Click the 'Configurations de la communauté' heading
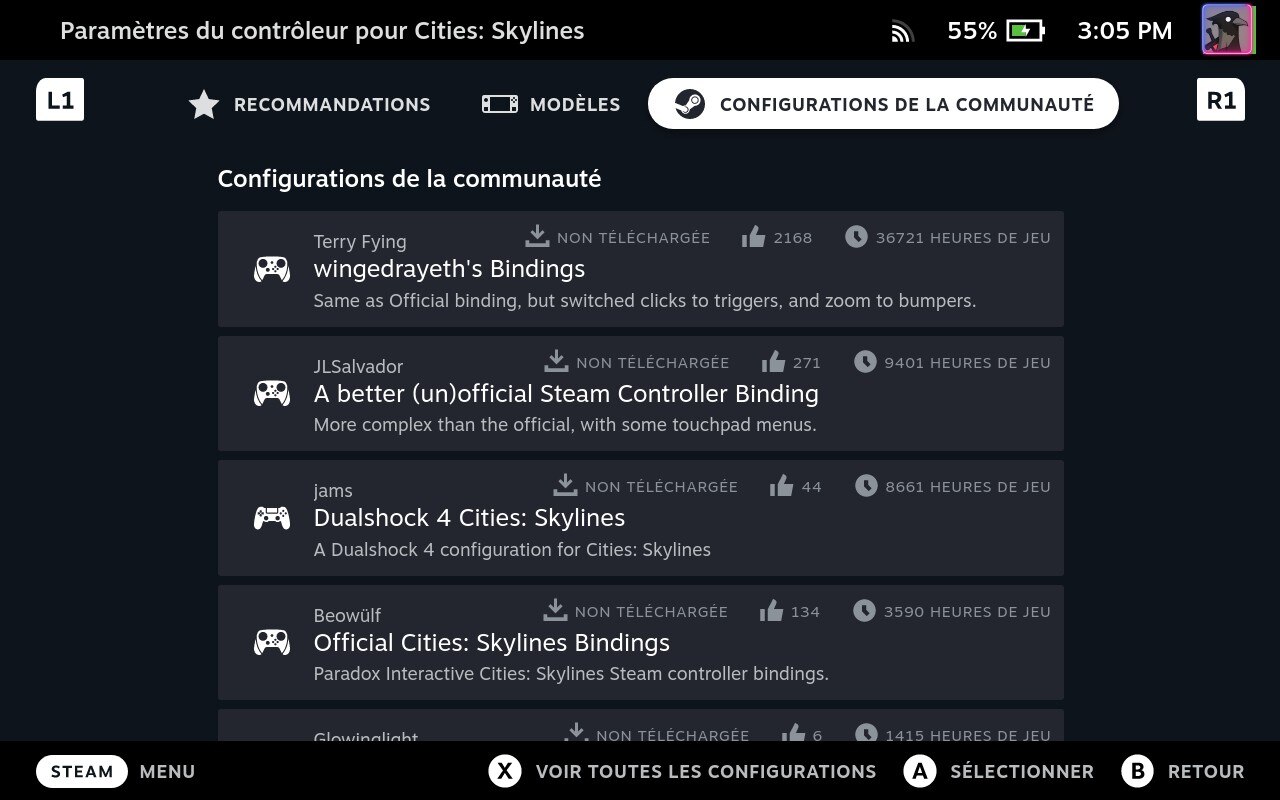The width and height of the screenshot is (1280, 800). 410,179
